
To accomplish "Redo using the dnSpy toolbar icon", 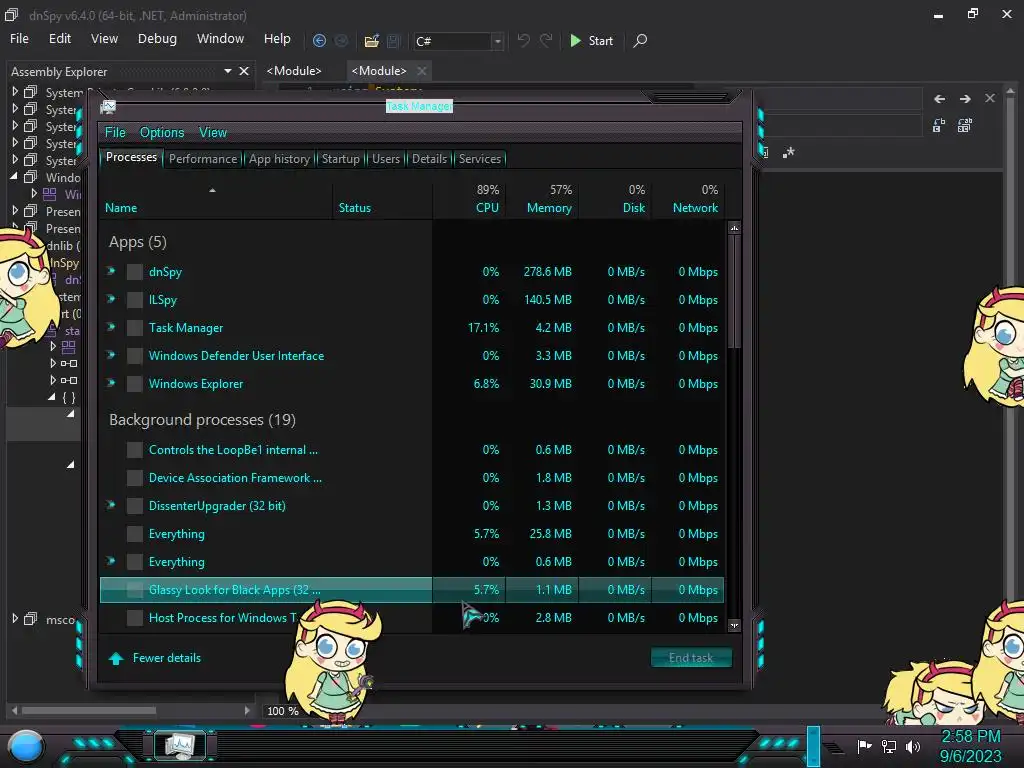I will [x=546, y=40].
